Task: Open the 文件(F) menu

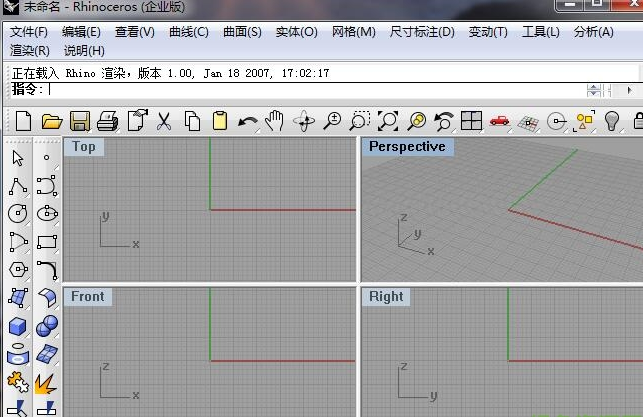Action: (x=29, y=32)
